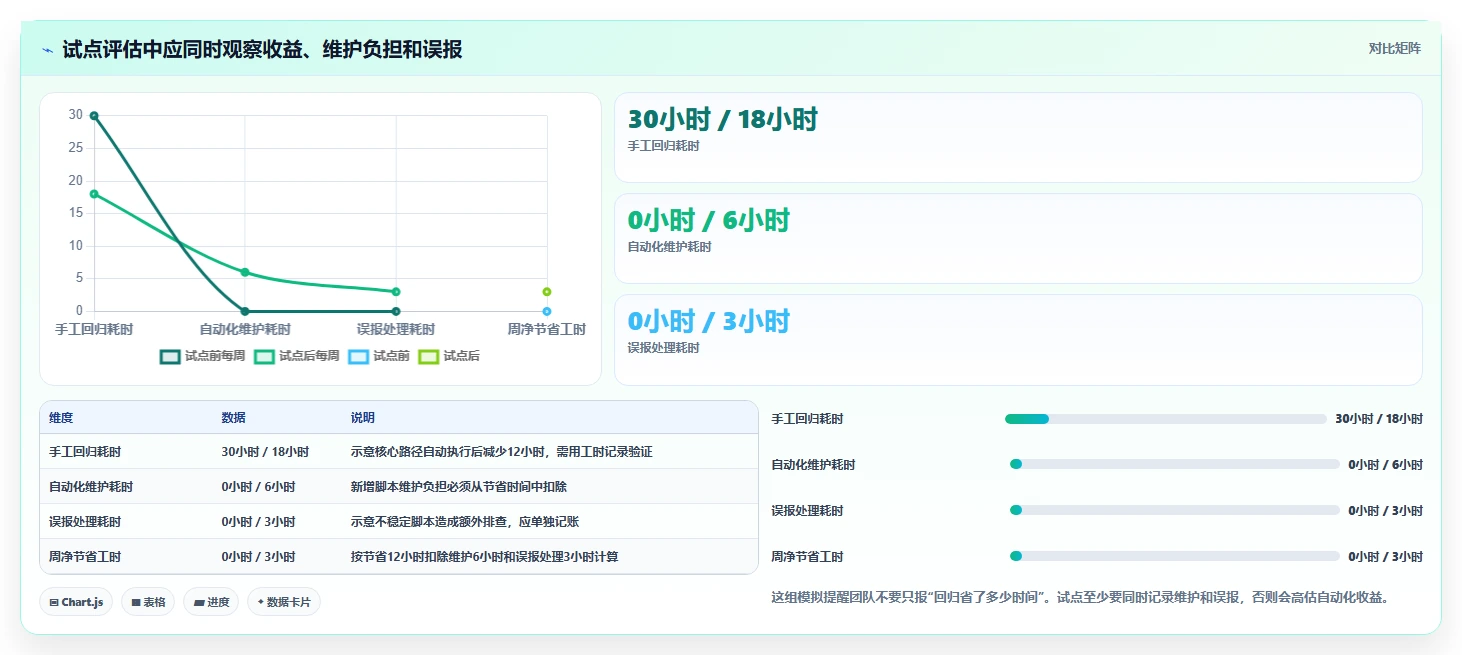Click the 周净节省工时 progress bar
The image size is (1462, 655).
(1174, 556)
